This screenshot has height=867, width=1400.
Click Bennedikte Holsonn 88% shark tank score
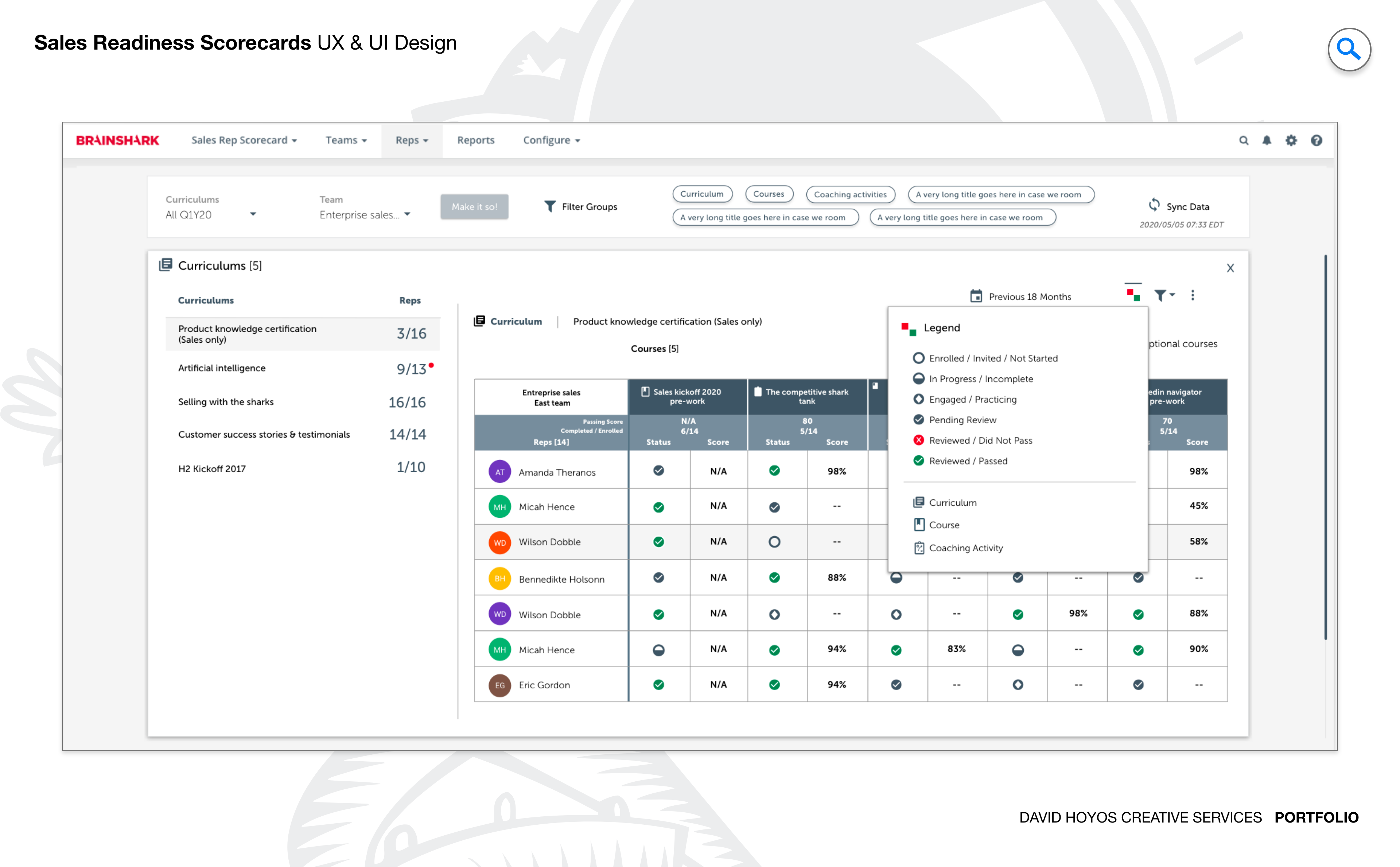point(836,578)
